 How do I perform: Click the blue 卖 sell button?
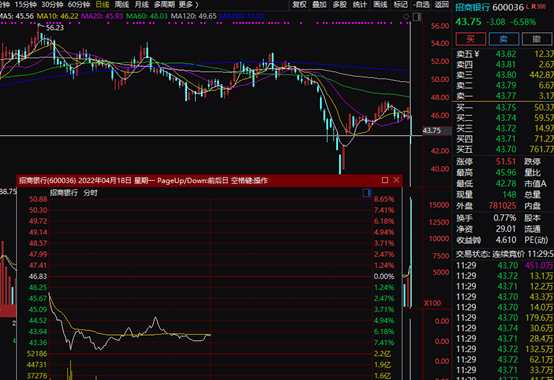503,38
